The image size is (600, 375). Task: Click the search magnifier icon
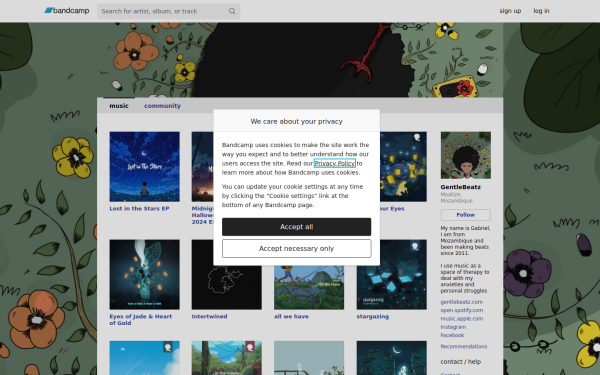(232, 11)
